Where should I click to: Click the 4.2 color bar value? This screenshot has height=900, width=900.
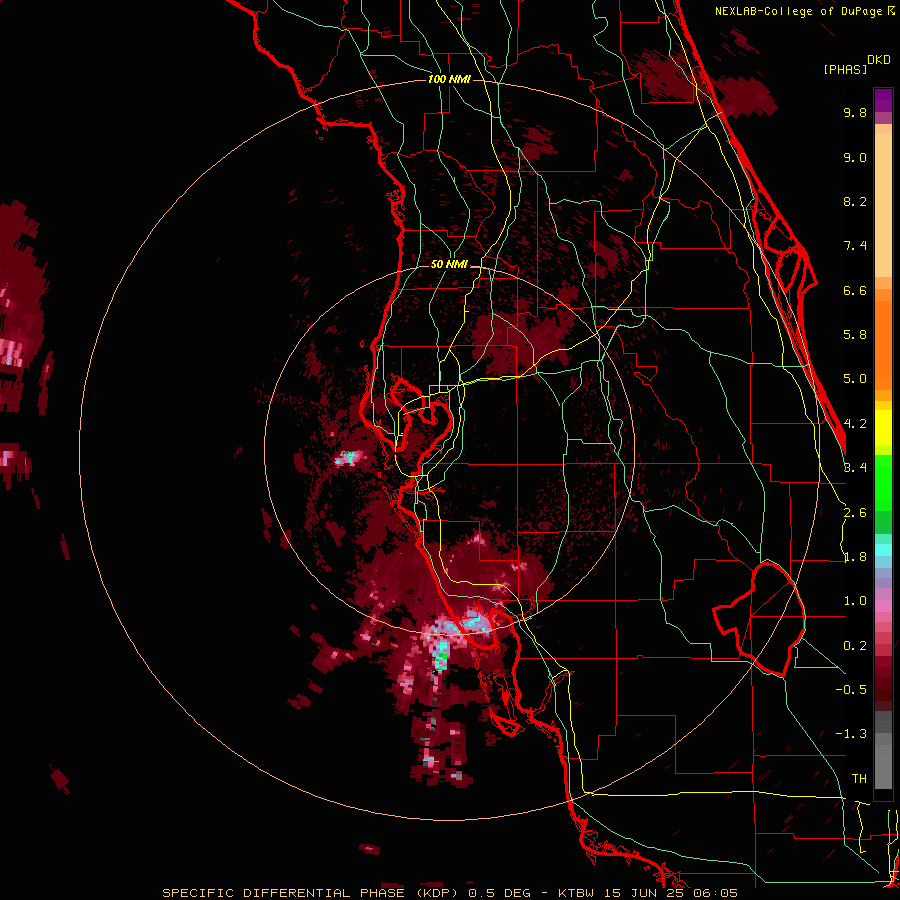(855, 424)
